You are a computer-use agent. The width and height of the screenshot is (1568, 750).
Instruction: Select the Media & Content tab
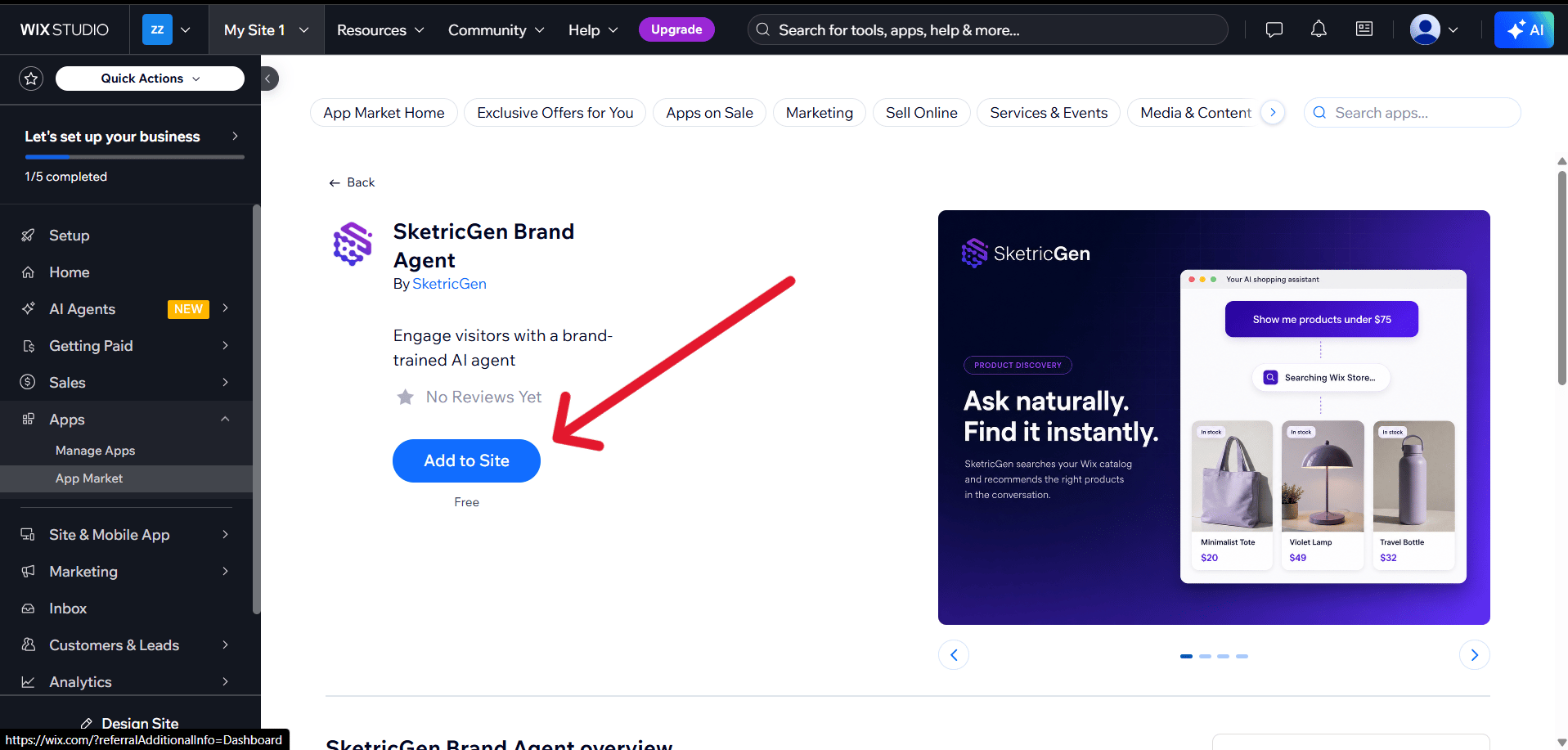tap(1195, 113)
